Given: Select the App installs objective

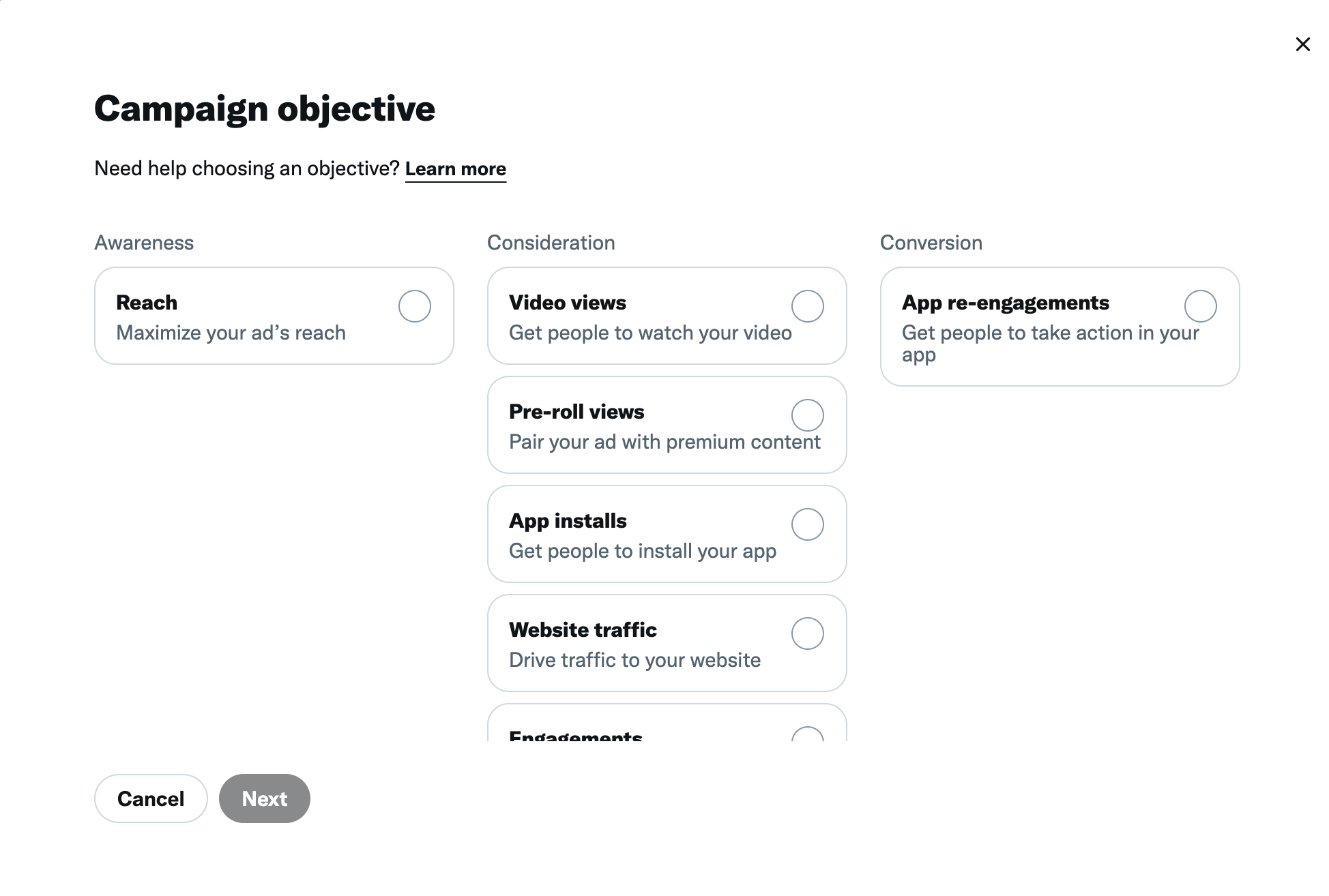Looking at the screenshot, I should click(808, 524).
